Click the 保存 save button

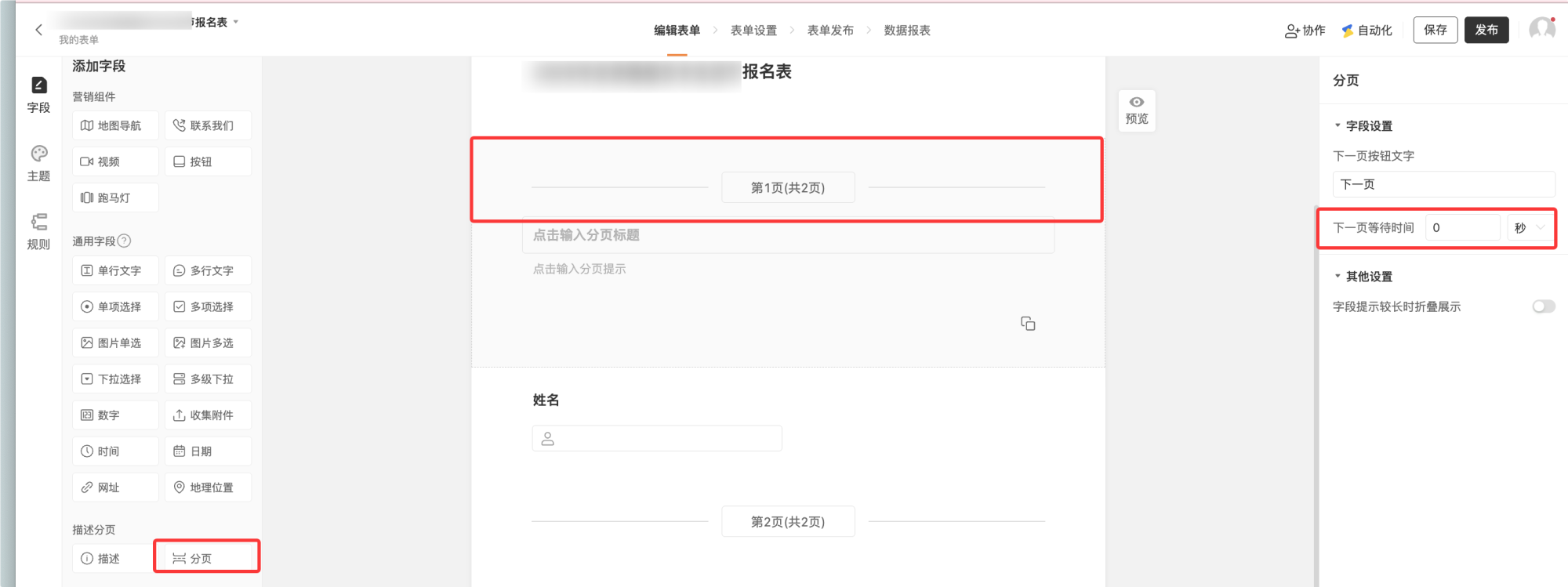1436,30
